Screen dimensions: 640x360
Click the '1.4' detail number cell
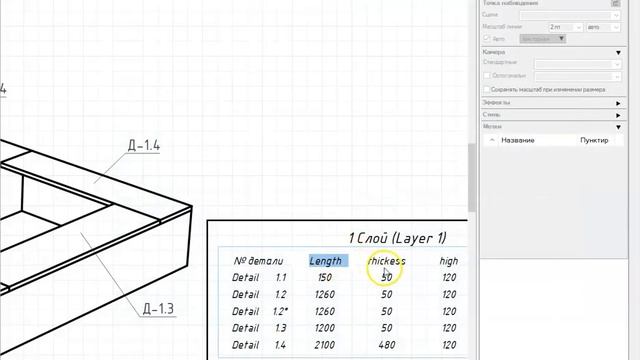coord(280,345)
